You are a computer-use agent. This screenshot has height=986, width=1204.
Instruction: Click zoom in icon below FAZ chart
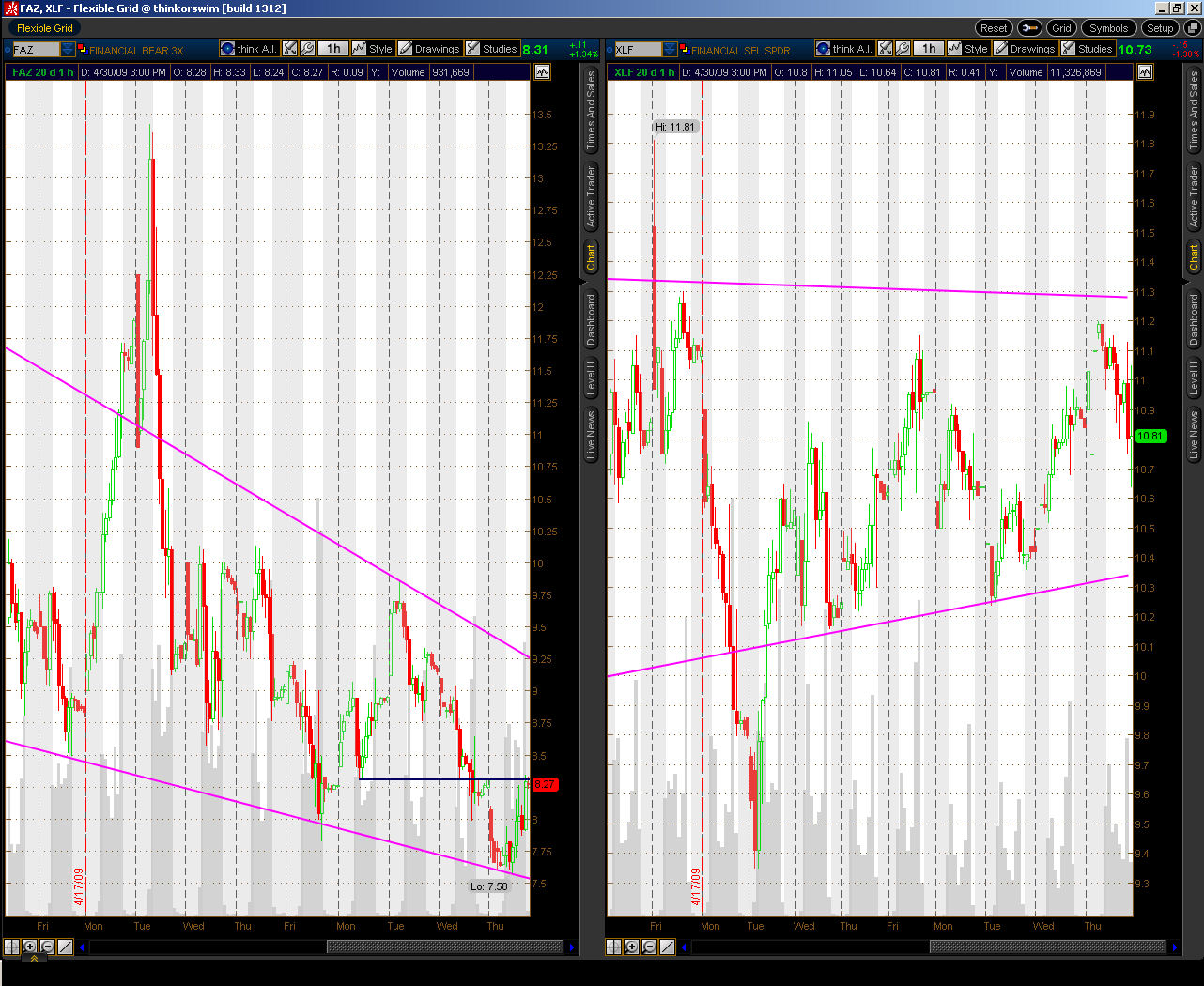pyautogui.click(x=30, y=947)
